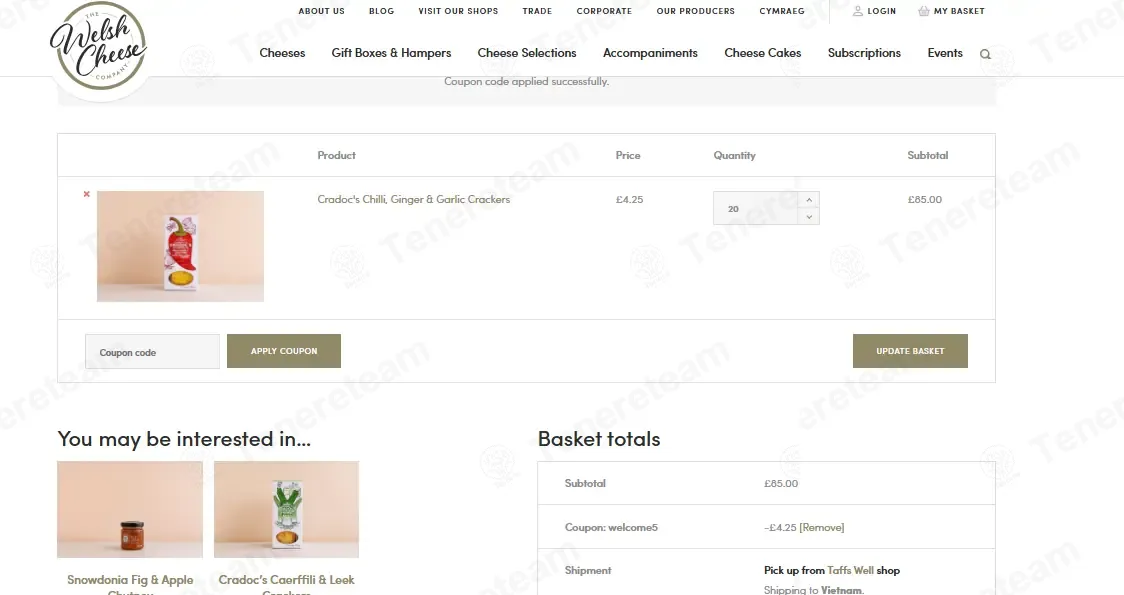Screen dimensions: 1124x595
Task: Click the user icon beside Login
Action: point(857,11)
